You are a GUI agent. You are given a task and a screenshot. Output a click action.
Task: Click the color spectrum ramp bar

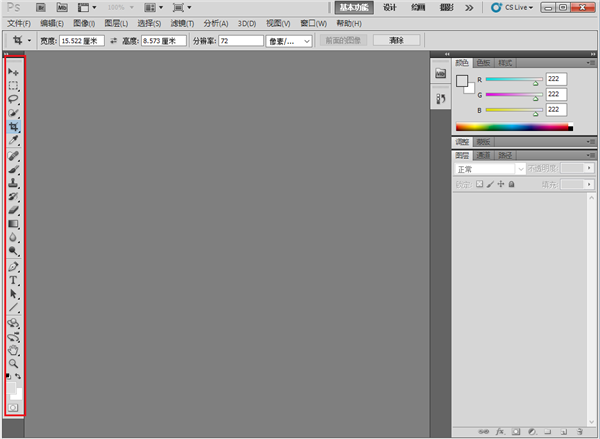pyautogui.click(x=514, y=127)
